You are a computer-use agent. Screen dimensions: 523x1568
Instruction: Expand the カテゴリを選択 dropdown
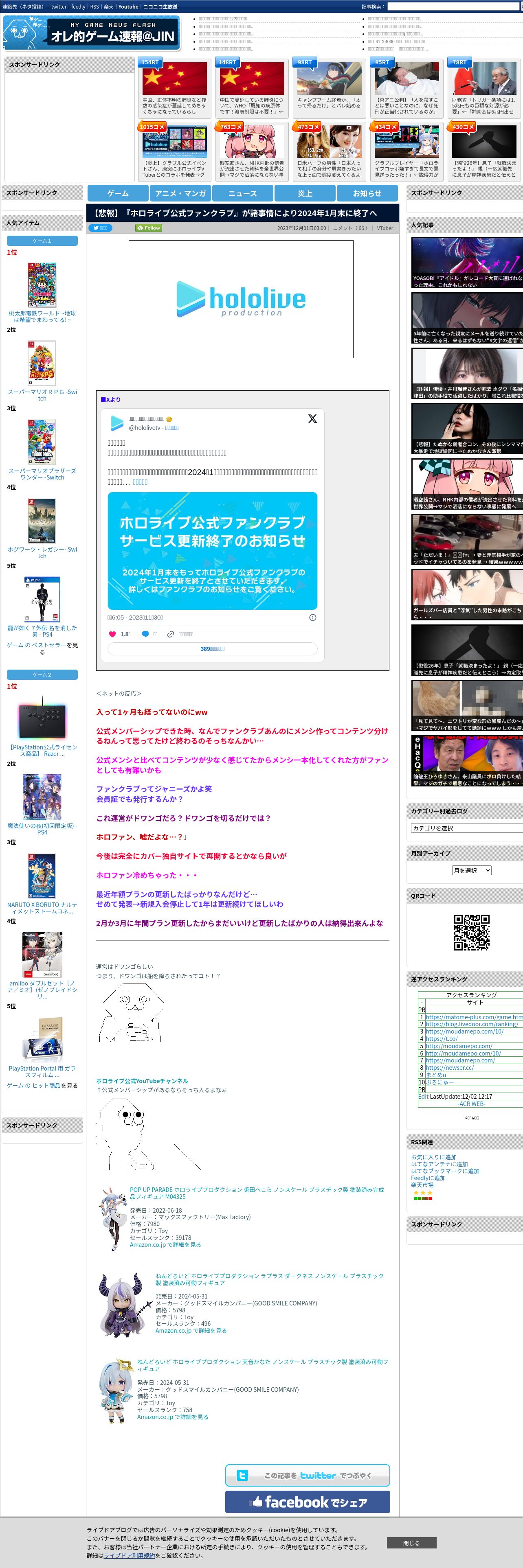pos(467,828)
